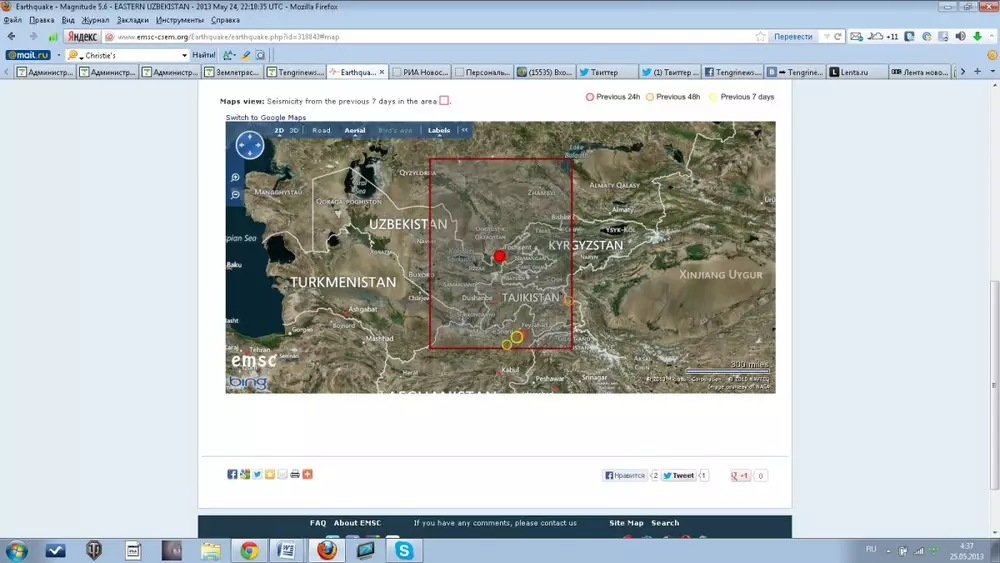The image size is (1000, 563).
Task: Switch map to Road view
Action: click(x=321, y=130)
